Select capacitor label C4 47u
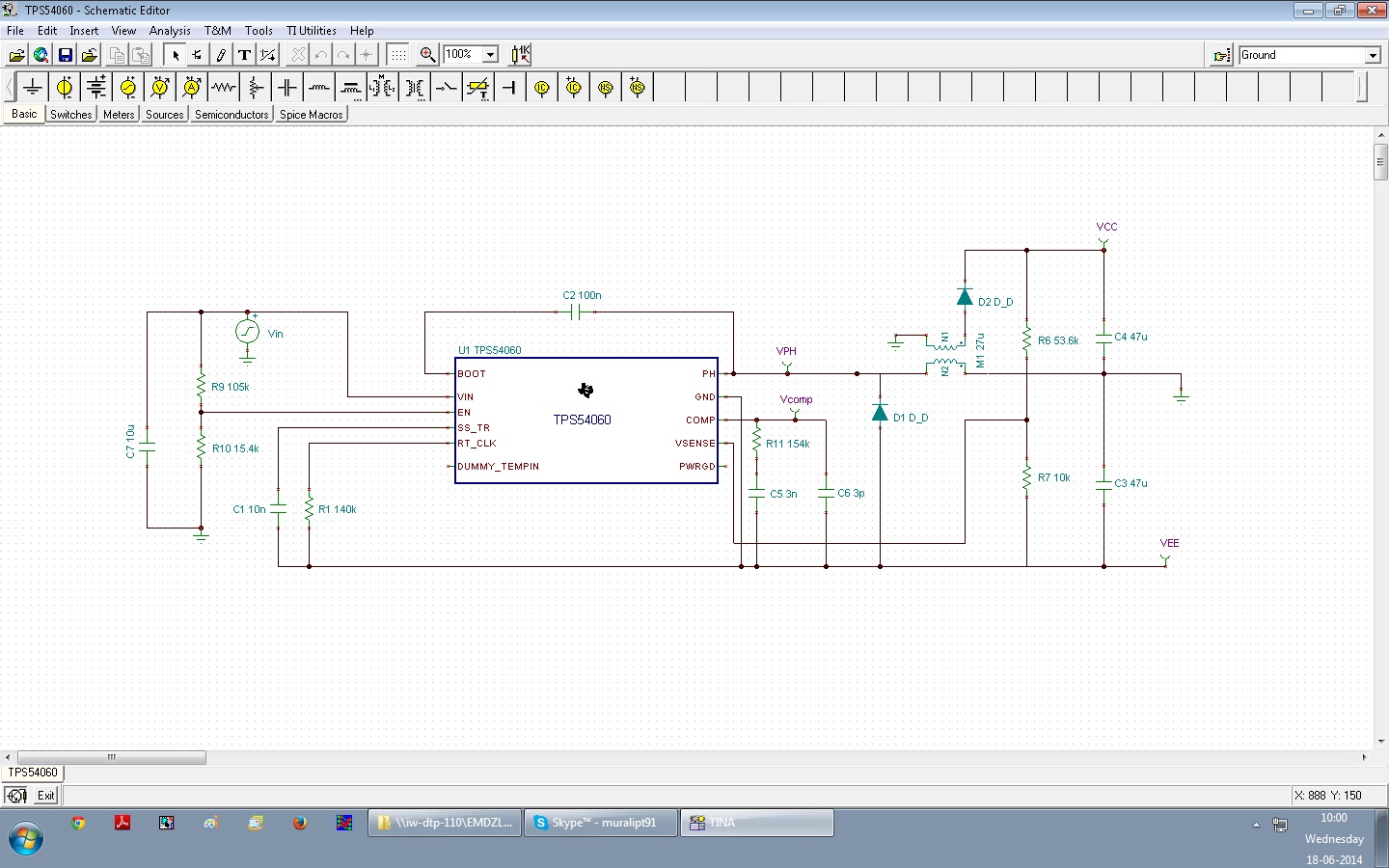This screenshot has width=1389, height=868. pos(1130,337)
